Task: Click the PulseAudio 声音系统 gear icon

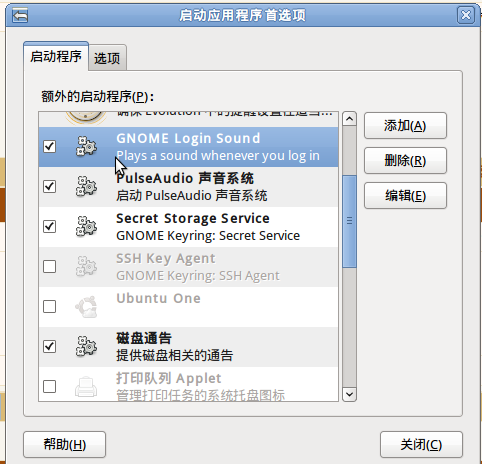Action: click(x=86, y=186)
